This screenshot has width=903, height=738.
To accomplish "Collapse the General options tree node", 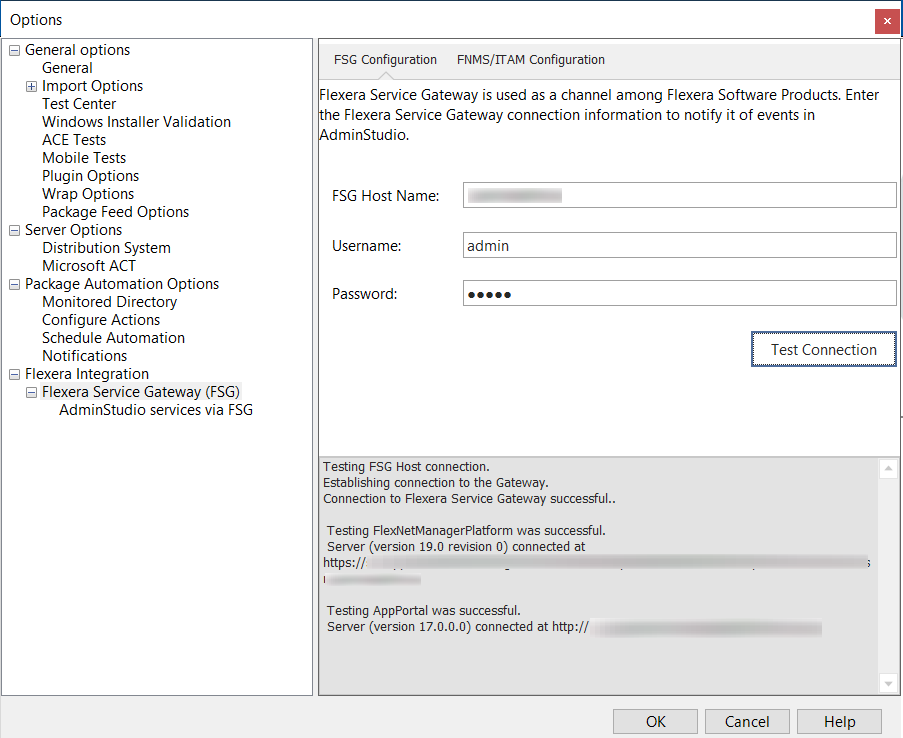I will [15, 50].
